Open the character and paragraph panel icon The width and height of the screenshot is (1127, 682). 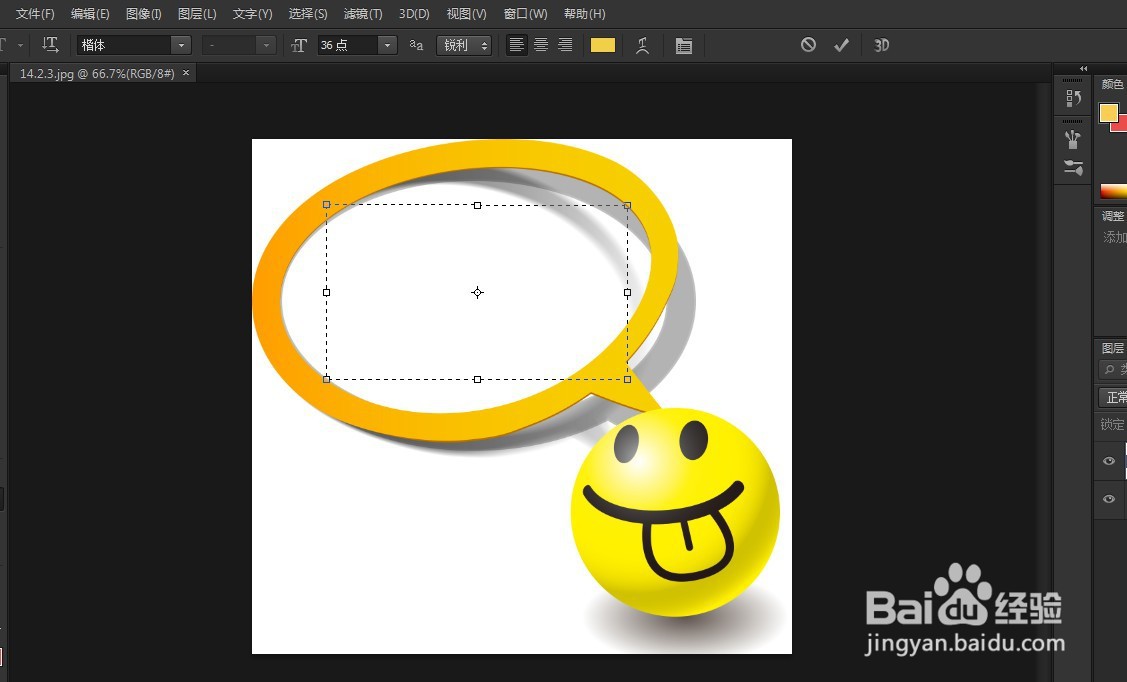point(684,45)
